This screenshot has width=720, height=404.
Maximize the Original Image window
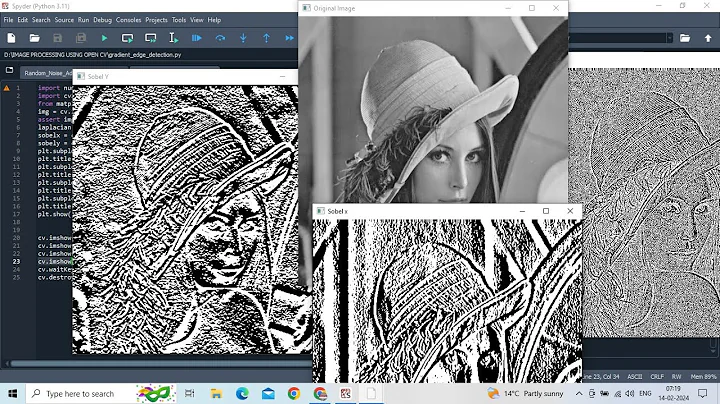pos(532,8)
